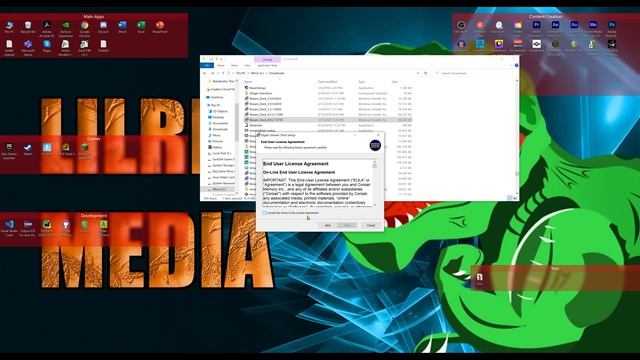The image size is (640, 360).
Task: Launch Excel desktop shortcut
Action: [x=141, y=26]
